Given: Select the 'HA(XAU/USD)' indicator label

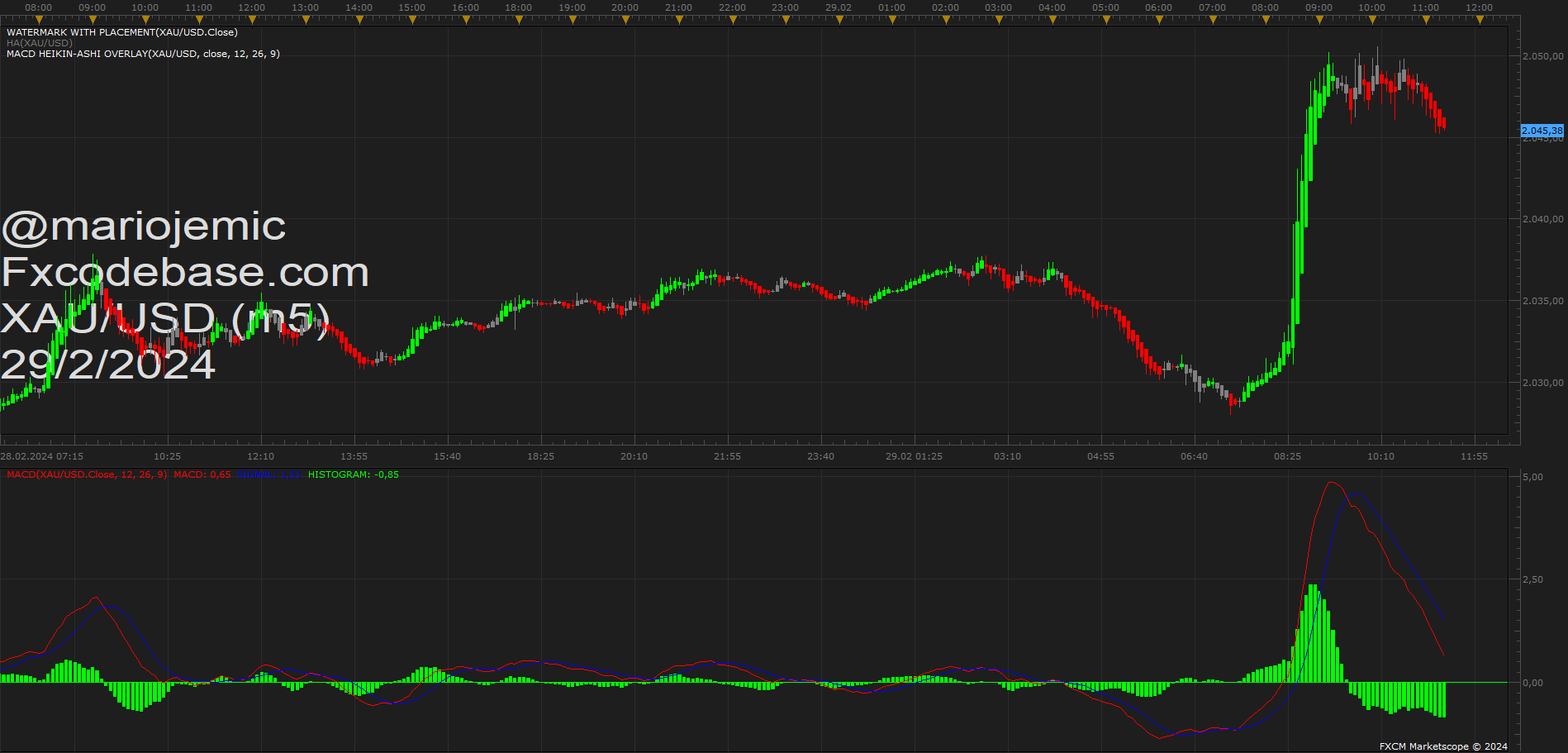Looking at the screenshot, I should point(40,43).
